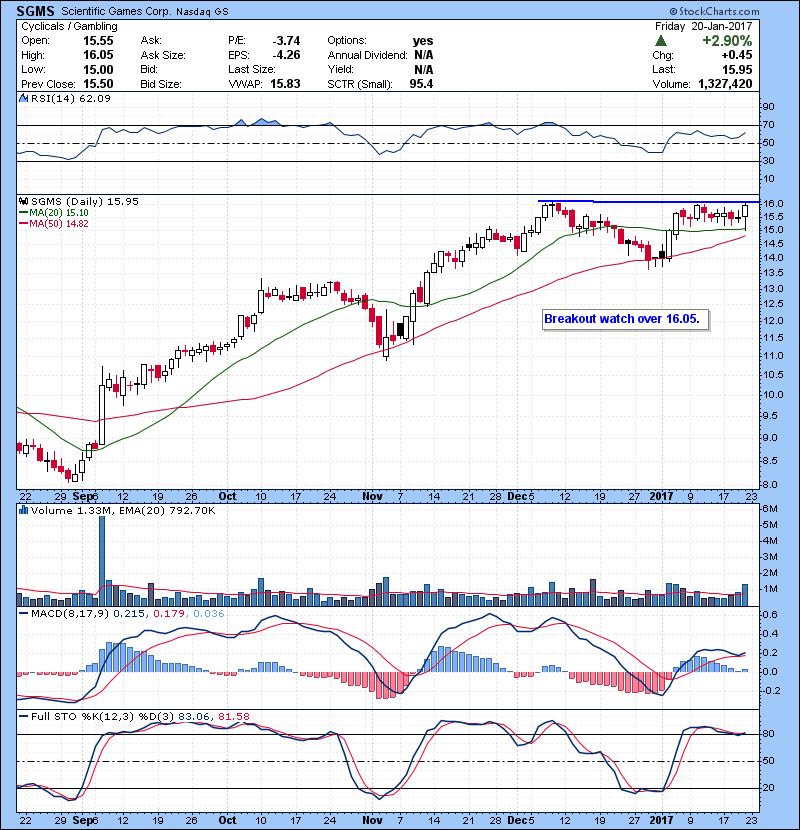Click the MACD signal value 0.179
This screenshot has width=800, height=830.
tap(169, 614)
